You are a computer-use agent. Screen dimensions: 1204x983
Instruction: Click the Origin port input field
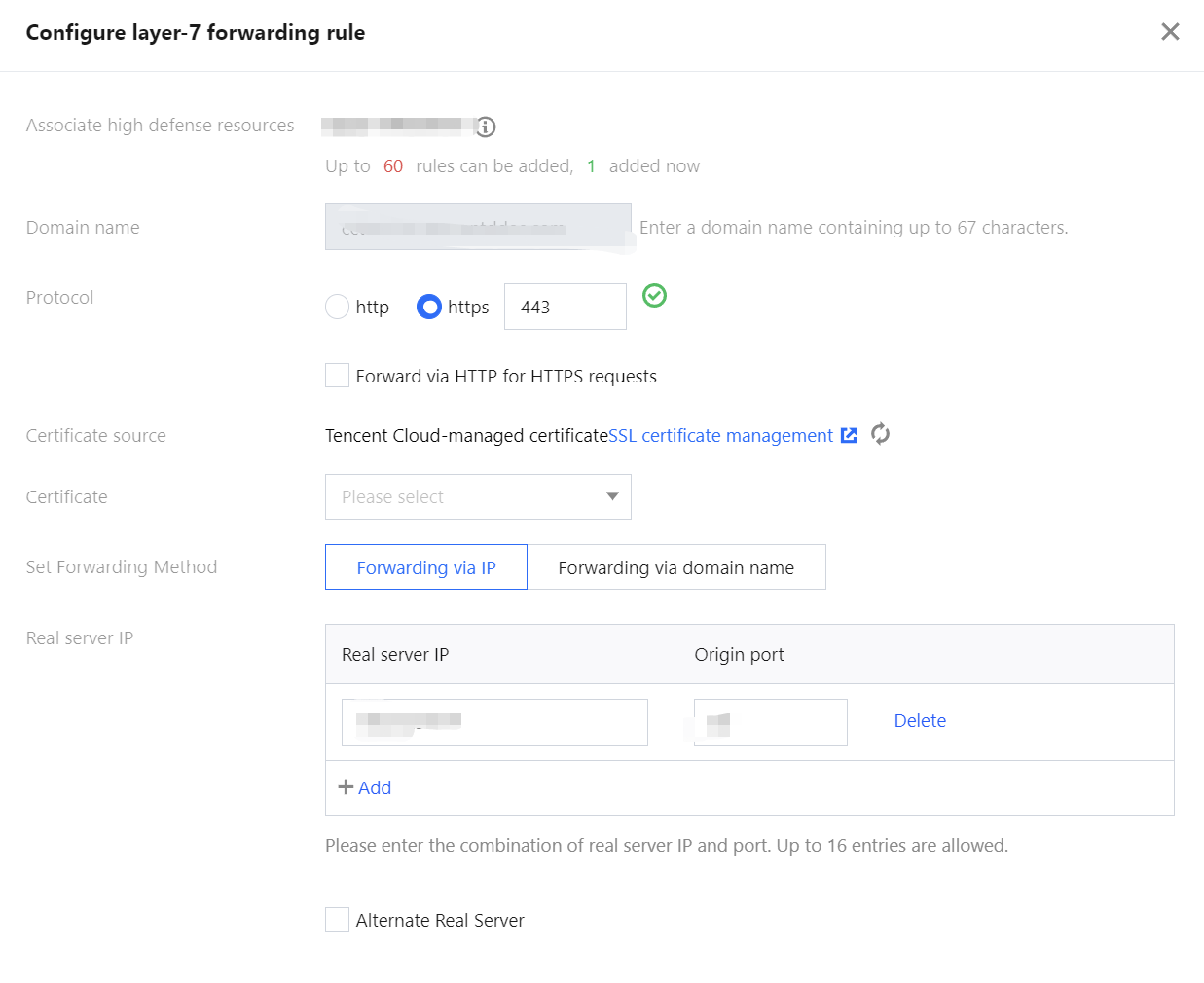pos(770,722)
